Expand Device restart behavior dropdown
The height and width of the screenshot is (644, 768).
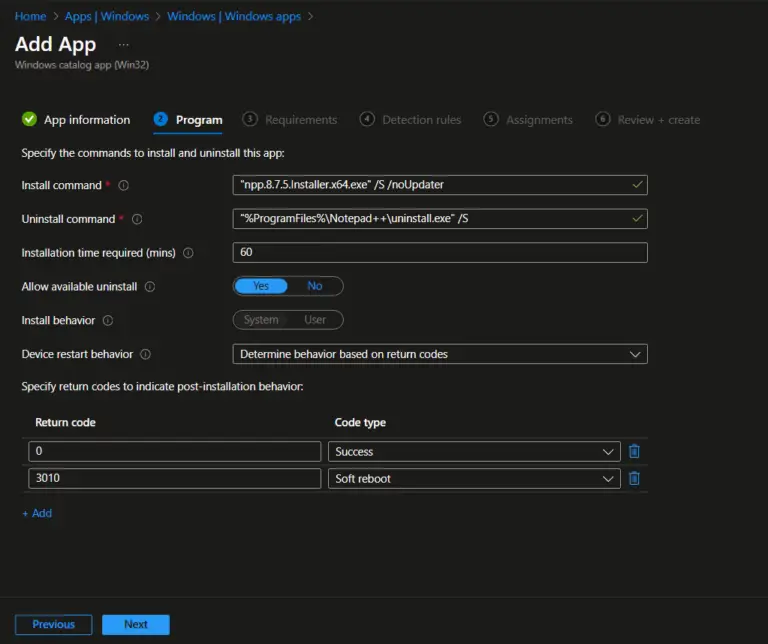tap(440, 354)
